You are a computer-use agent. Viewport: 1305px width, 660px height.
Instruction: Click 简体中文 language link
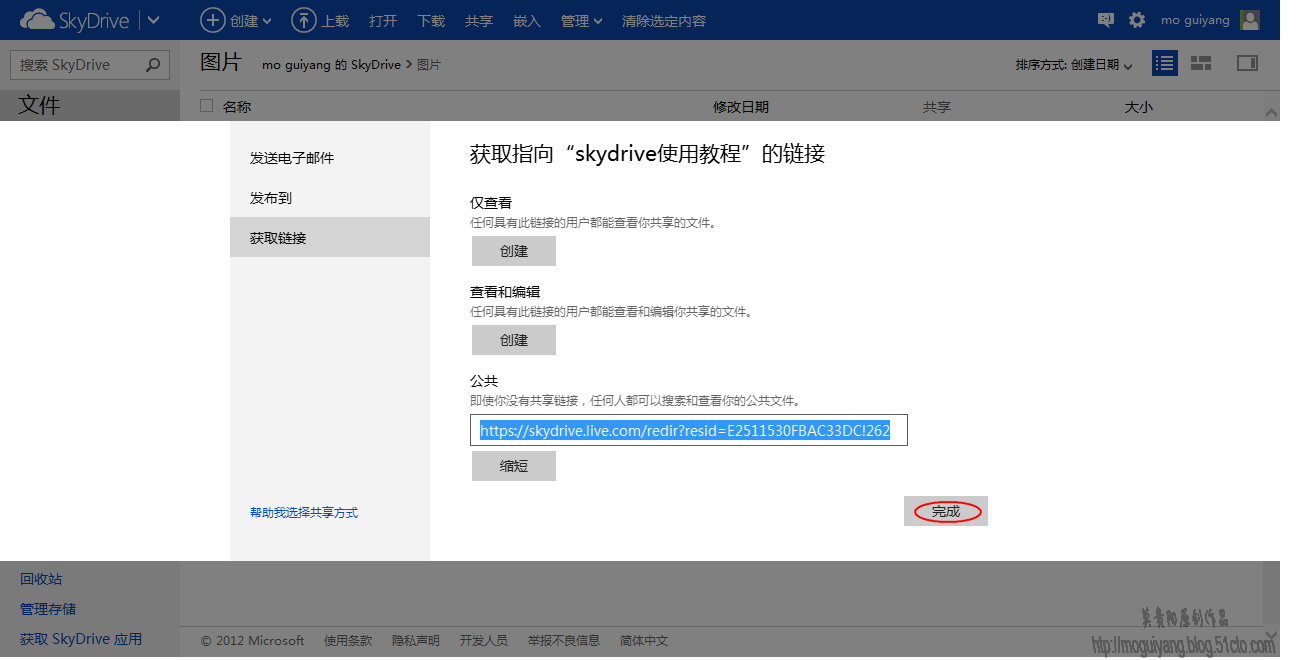pyautogui.click(x=644, y=641)
